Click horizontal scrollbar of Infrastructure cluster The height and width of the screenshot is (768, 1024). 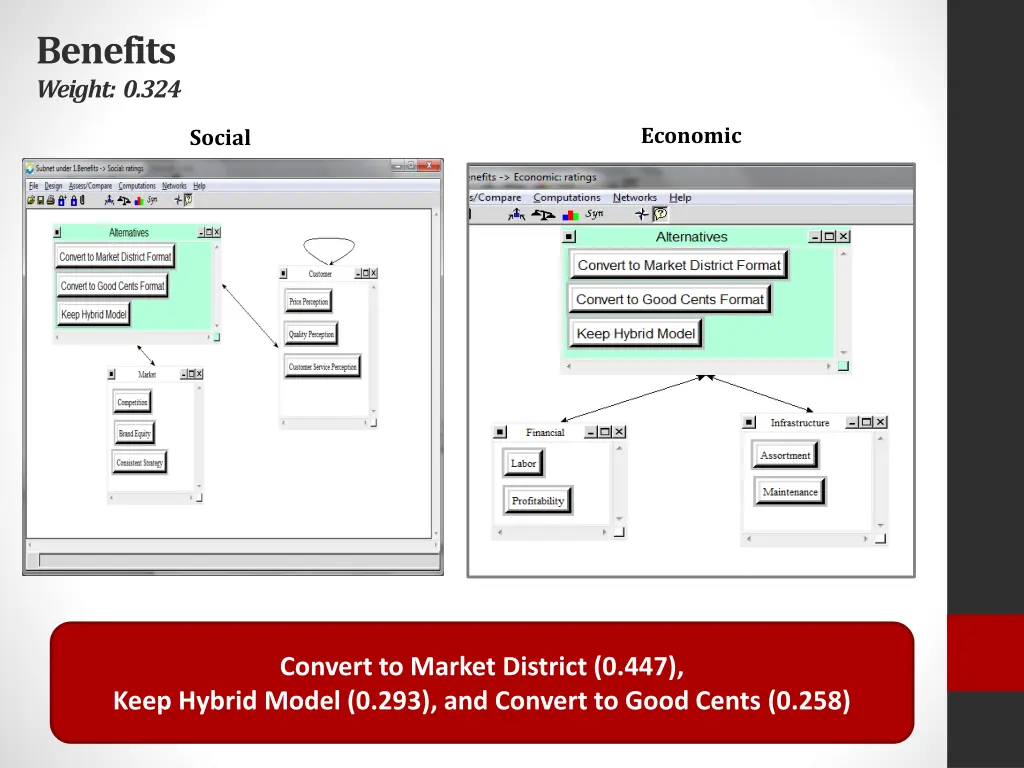tap(807, 539)
